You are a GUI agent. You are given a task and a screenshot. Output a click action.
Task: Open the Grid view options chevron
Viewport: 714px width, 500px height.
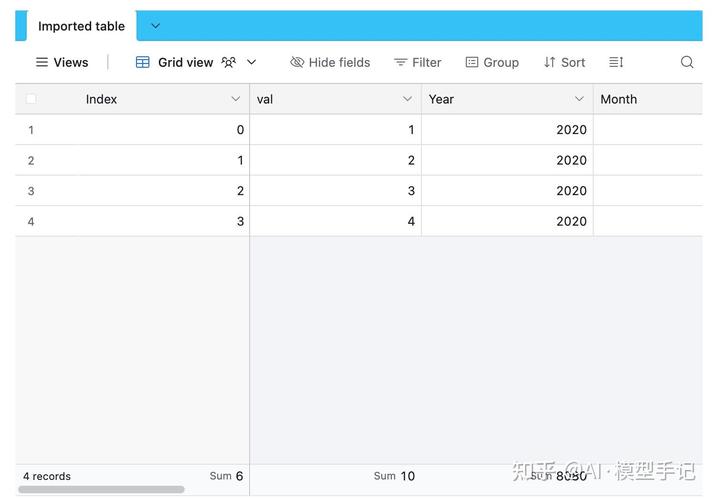coord(251,62)
